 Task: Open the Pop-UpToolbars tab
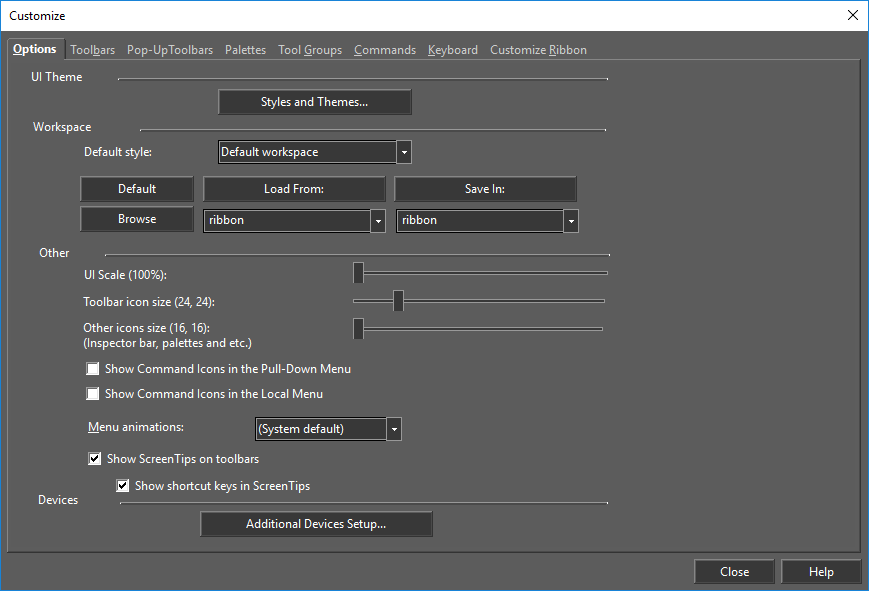click(x=170, y=50)
